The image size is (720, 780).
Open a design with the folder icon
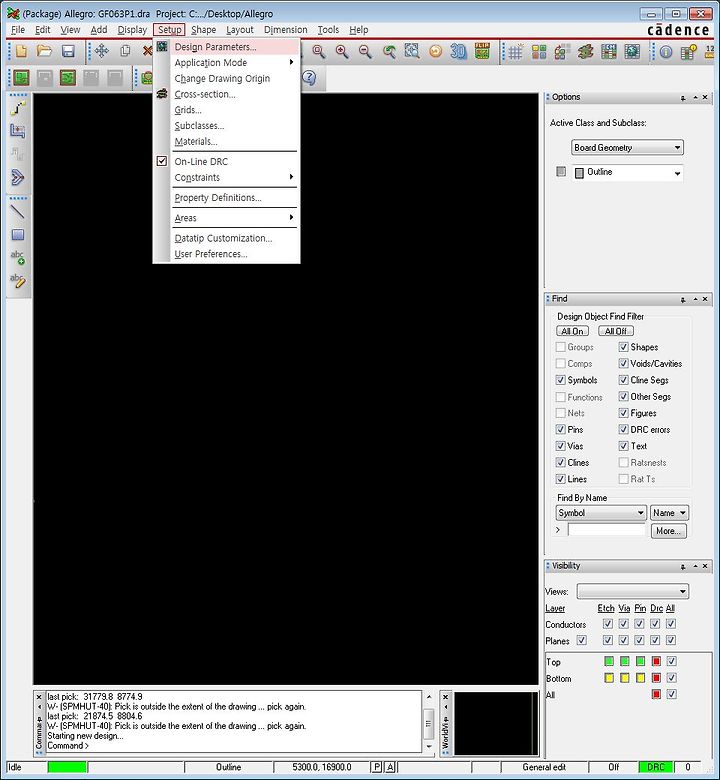tap(44, 51)
